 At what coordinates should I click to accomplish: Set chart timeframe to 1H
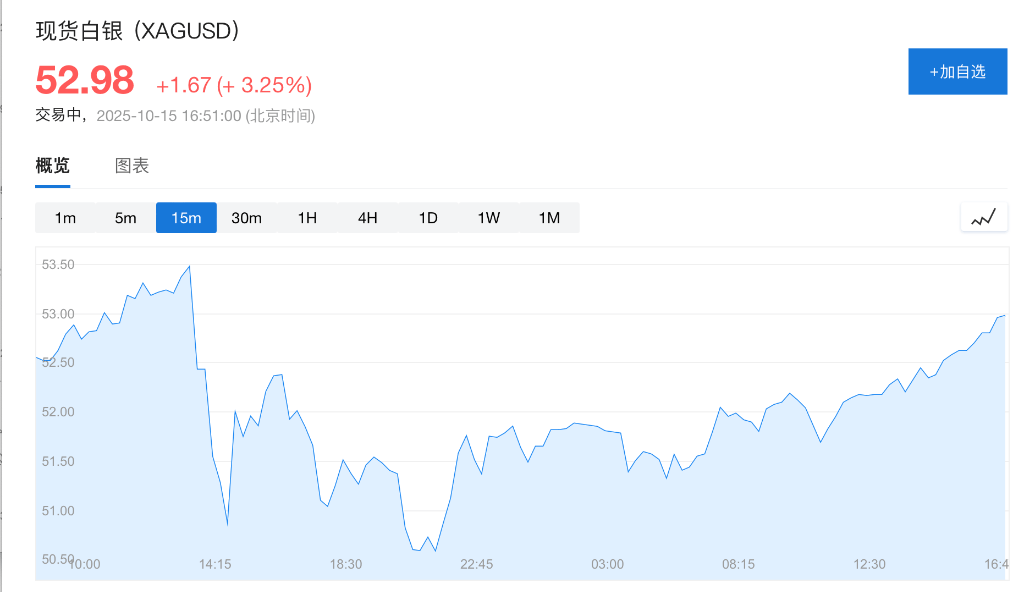pyautogui.click(x=307, y=218)
